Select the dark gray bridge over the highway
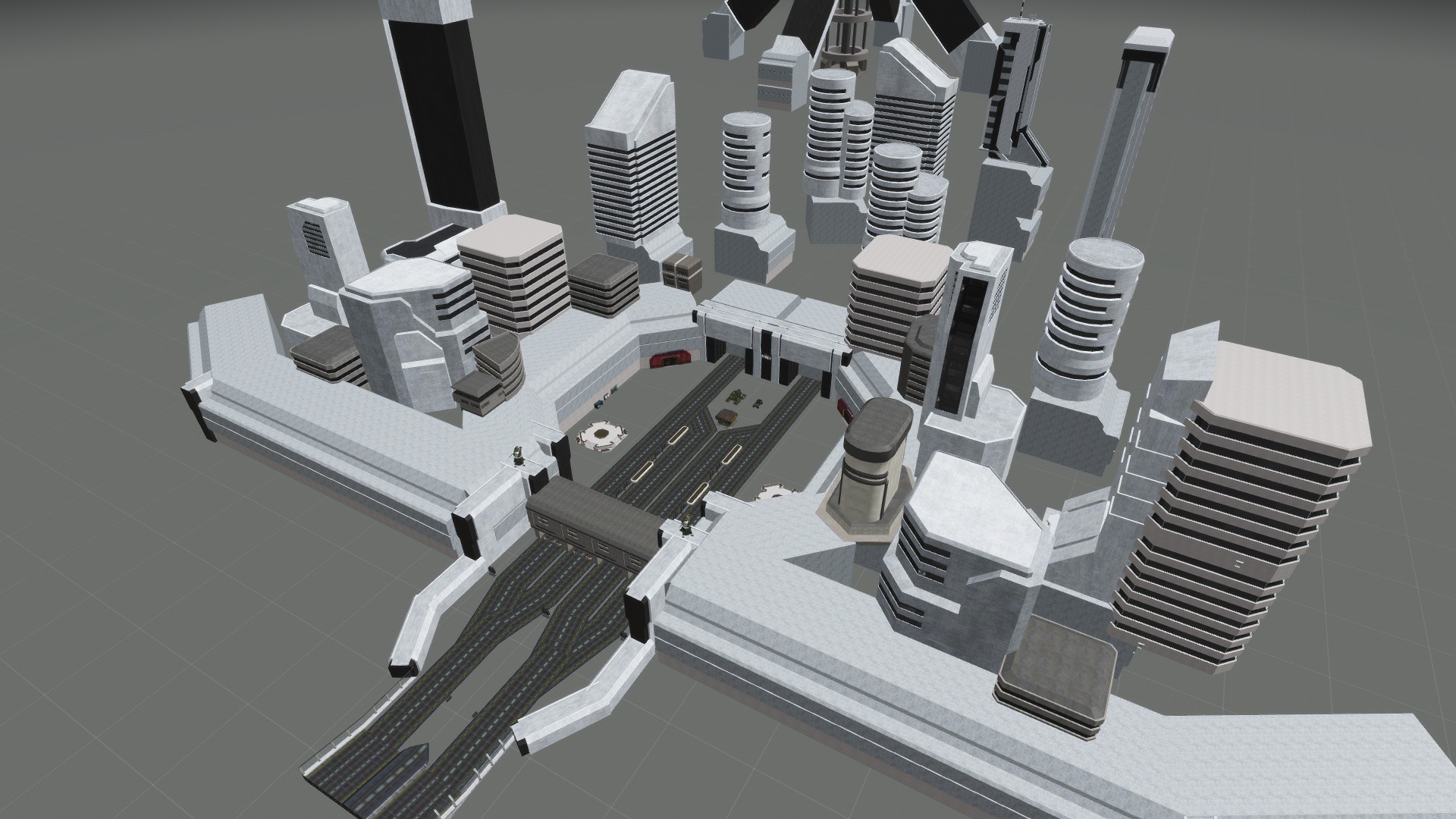 595,522
